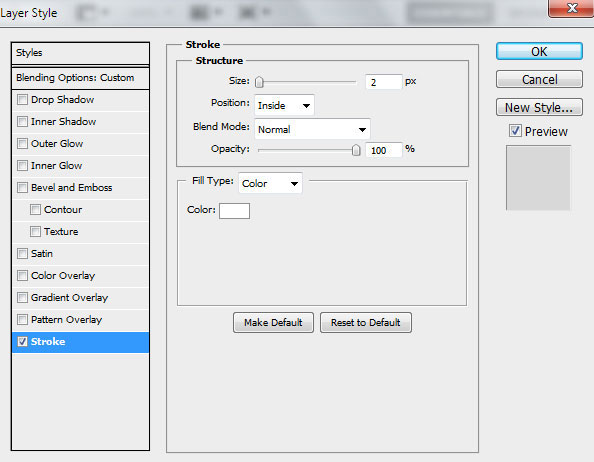
Task: Click the New Style... button
Action: (539, 107)
